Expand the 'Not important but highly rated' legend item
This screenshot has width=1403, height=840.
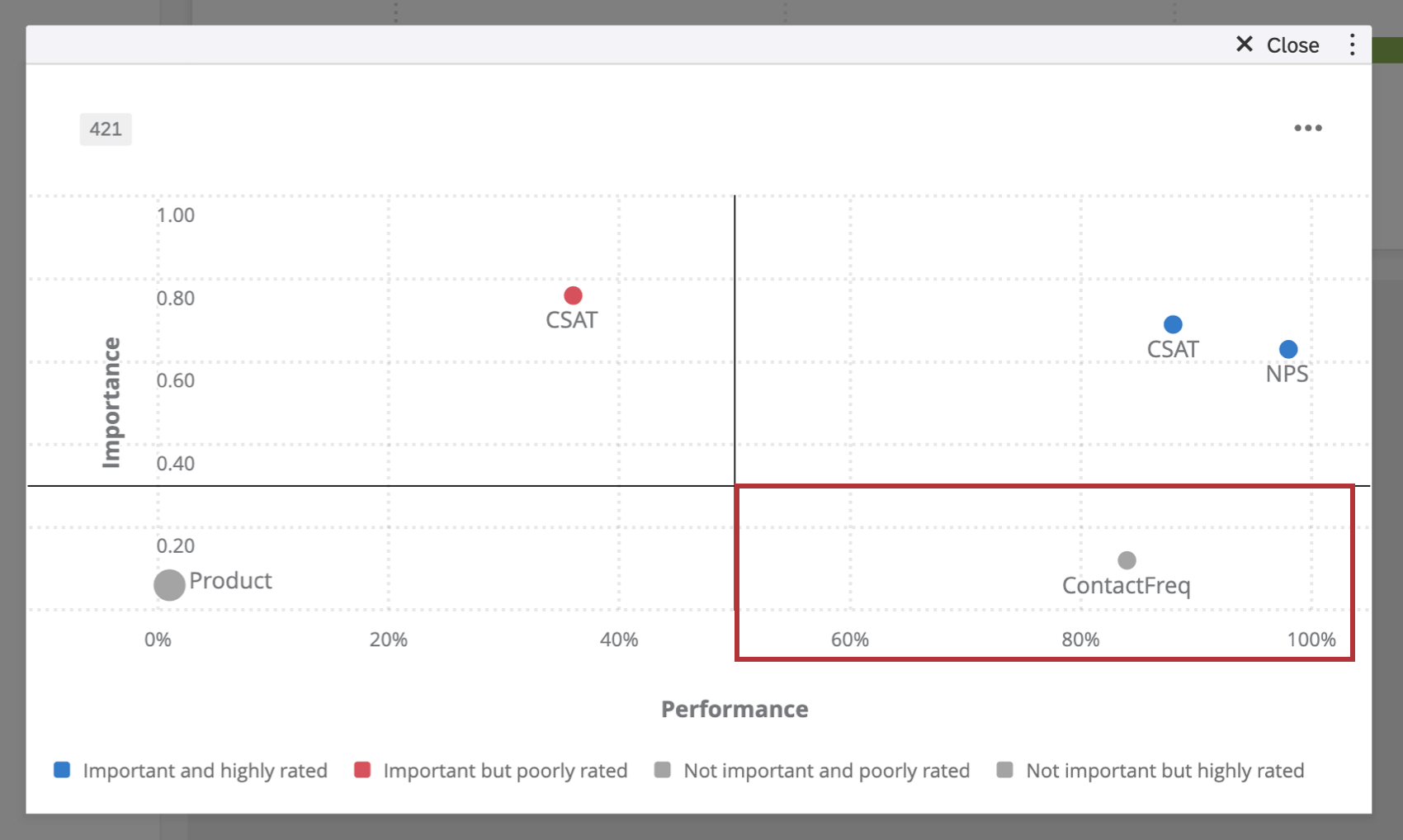[x=1164, y=770]
